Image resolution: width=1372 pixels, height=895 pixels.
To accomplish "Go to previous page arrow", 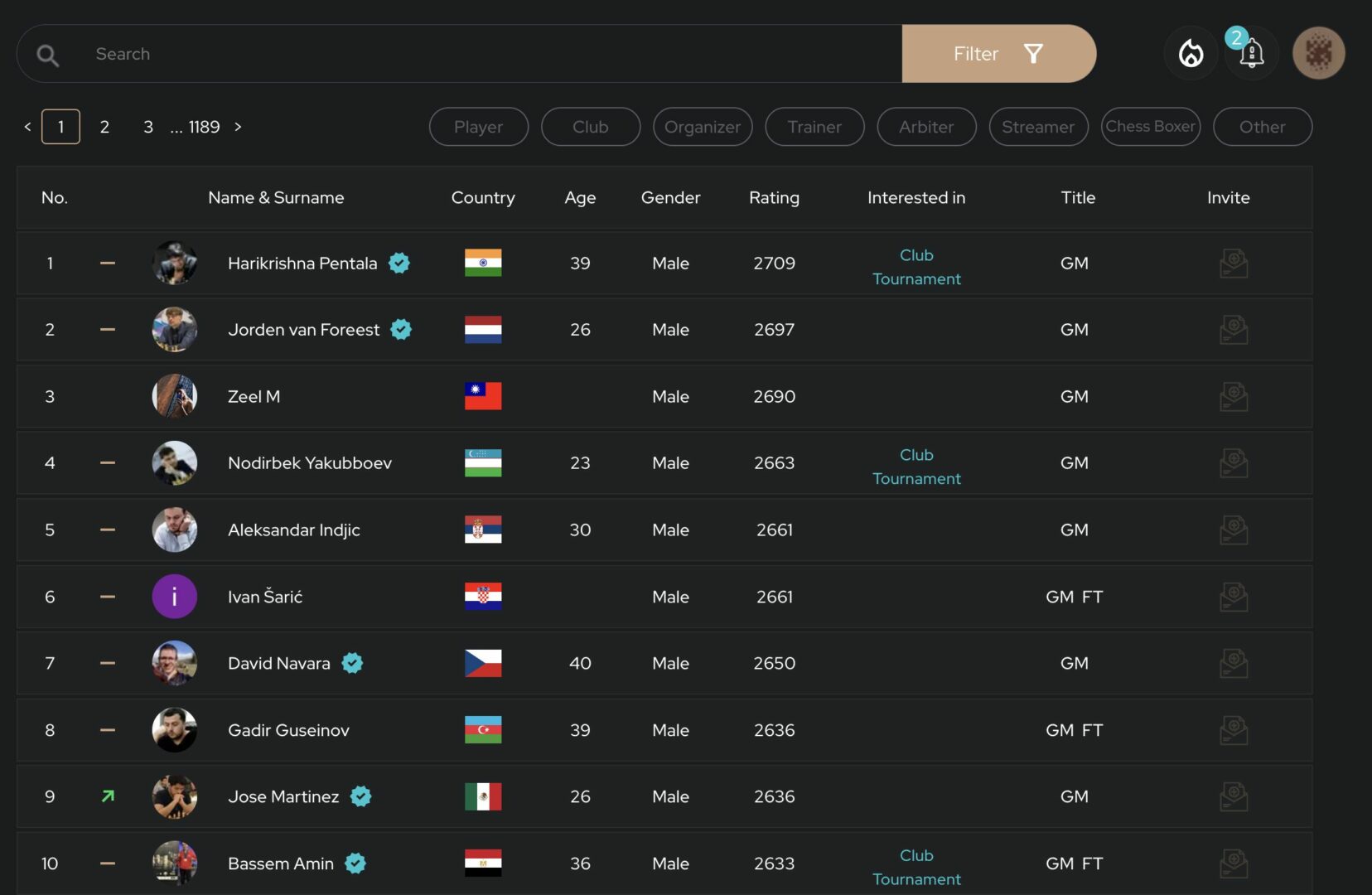I will (27, 127).
